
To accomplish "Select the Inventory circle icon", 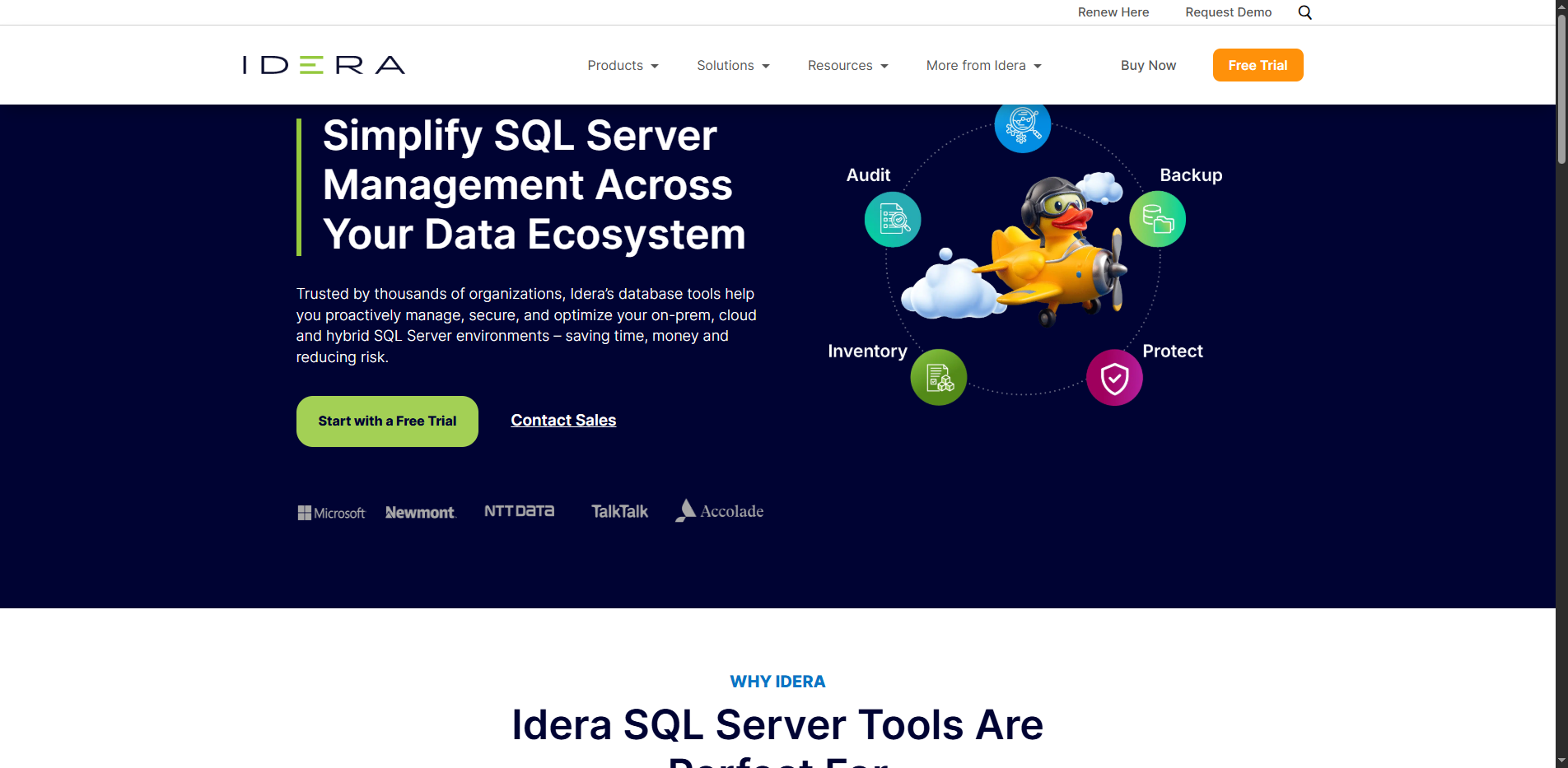I will click(939, 377).
